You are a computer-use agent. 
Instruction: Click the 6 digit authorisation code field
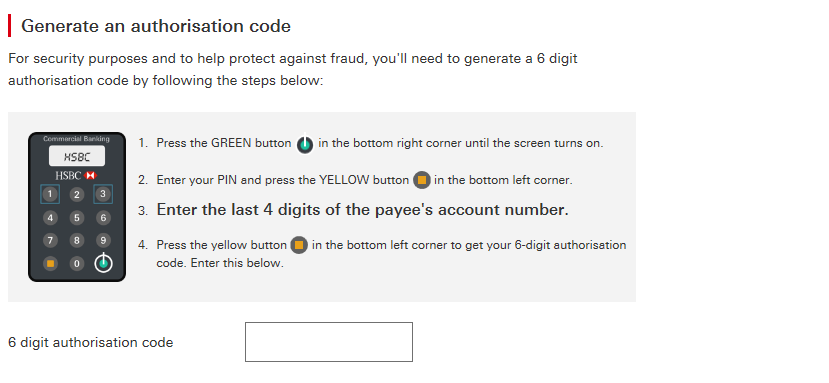[x=329, y=342]
